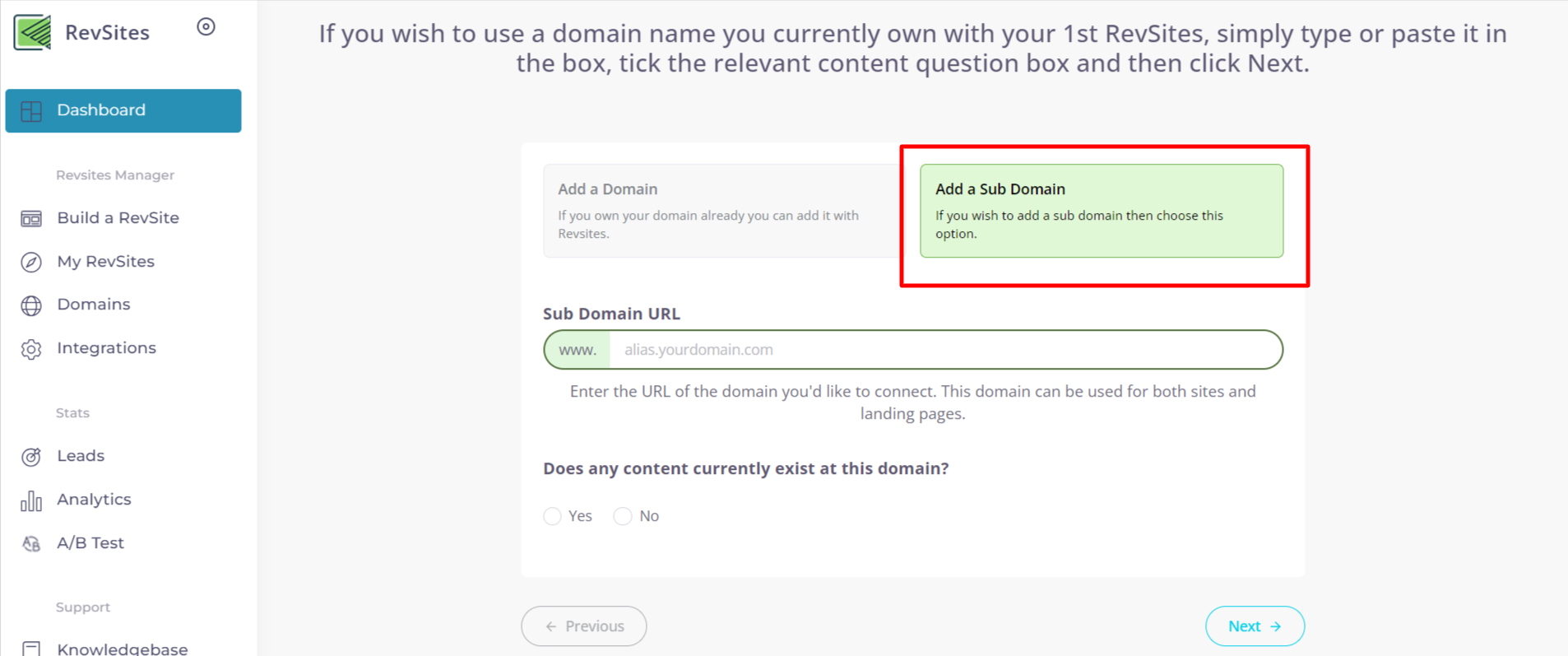Open the Analytics sidebar link
The image size is (1568, 656).
pyautogui.click(x=94, y=500)
